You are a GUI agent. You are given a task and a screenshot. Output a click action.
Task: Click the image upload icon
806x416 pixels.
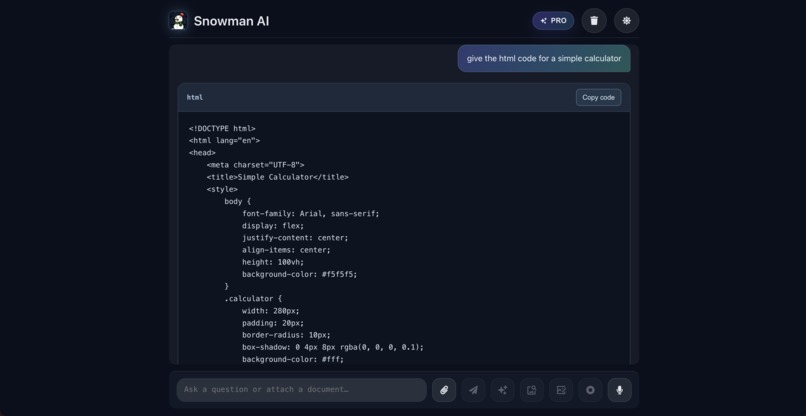click(x=532, y=390)
